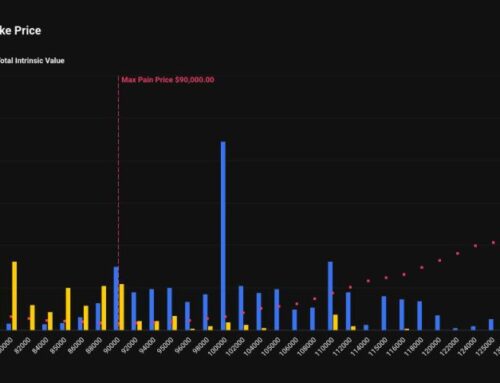Select the tallest blue bar at strike 100000

(223, 236)
